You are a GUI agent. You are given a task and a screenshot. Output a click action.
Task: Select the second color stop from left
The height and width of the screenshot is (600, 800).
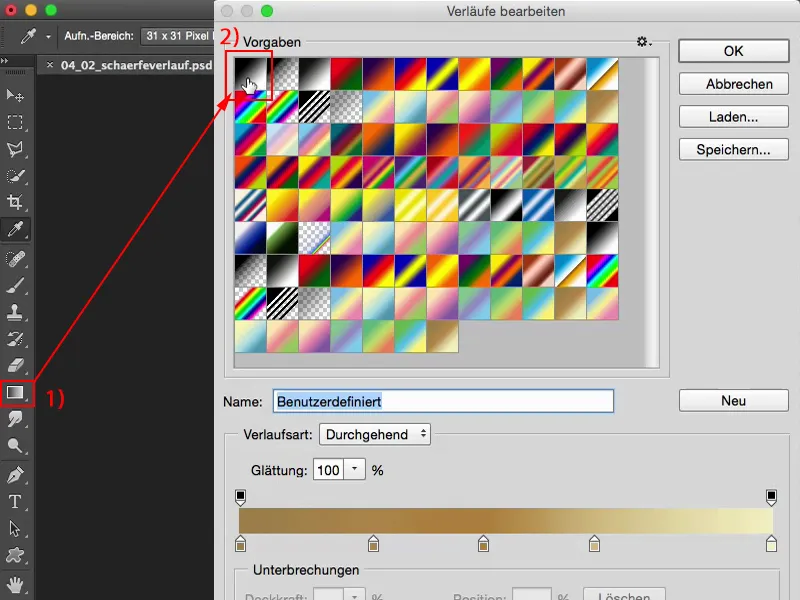coord(373,544)
